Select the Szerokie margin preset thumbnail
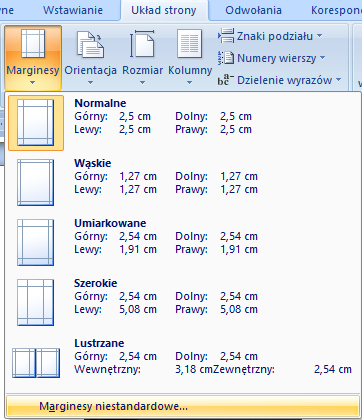362x420 pixels. (x=36, y=302)
